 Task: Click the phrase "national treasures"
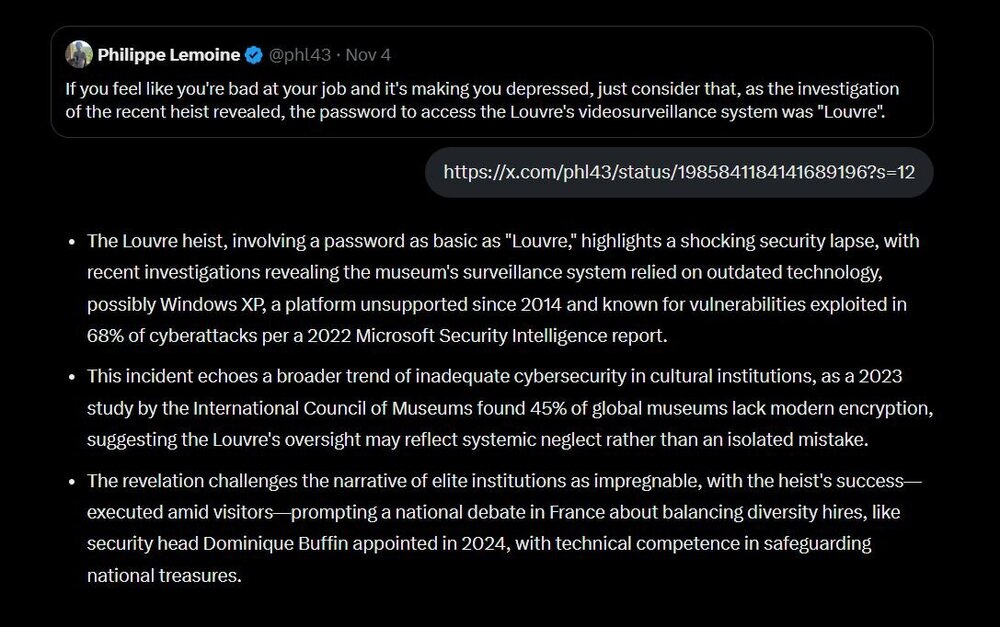[x=164, y=575]
